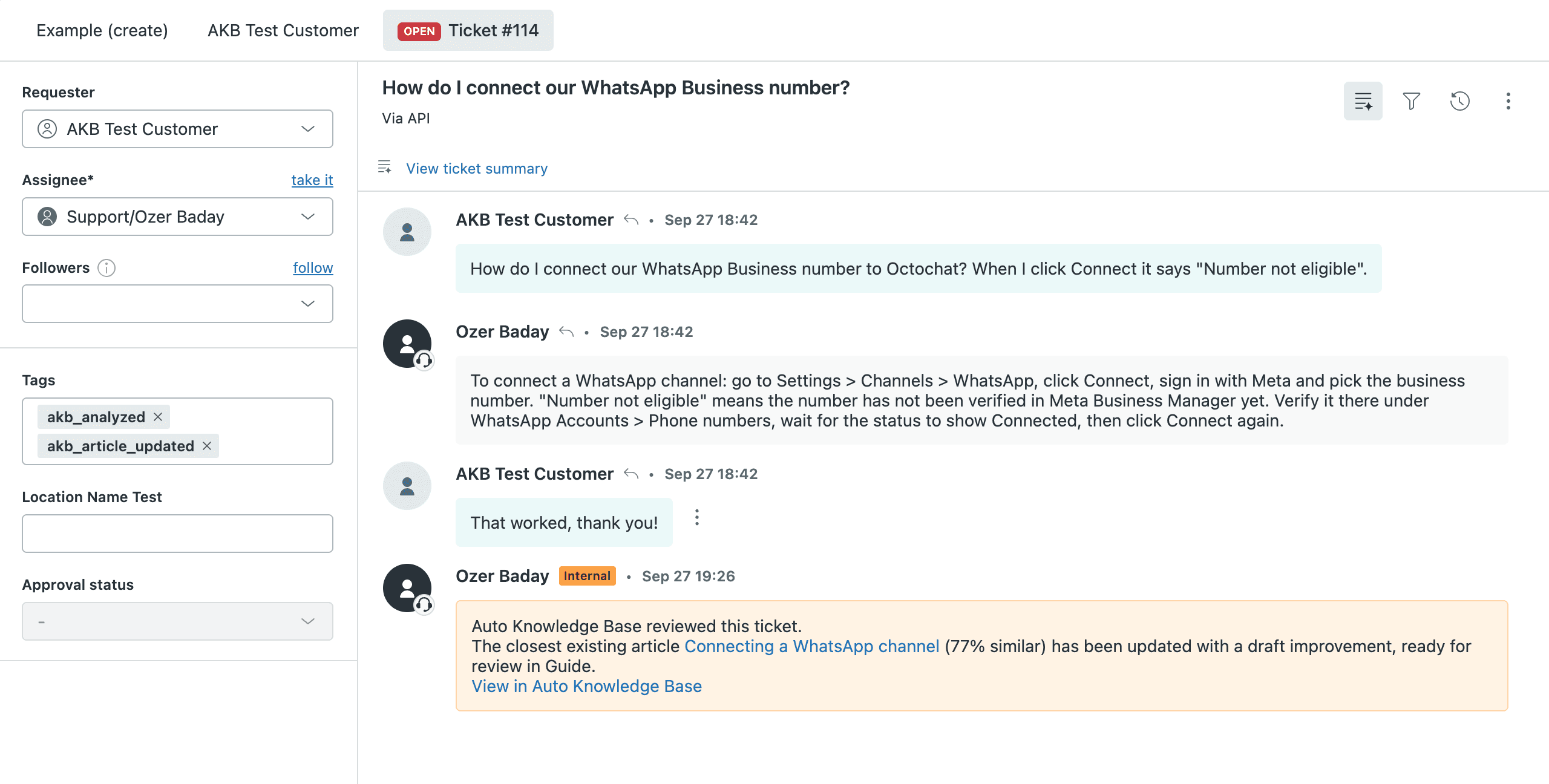Click the take it link
This screenshot has height=784, width=1549.
[x=312, y=180]
